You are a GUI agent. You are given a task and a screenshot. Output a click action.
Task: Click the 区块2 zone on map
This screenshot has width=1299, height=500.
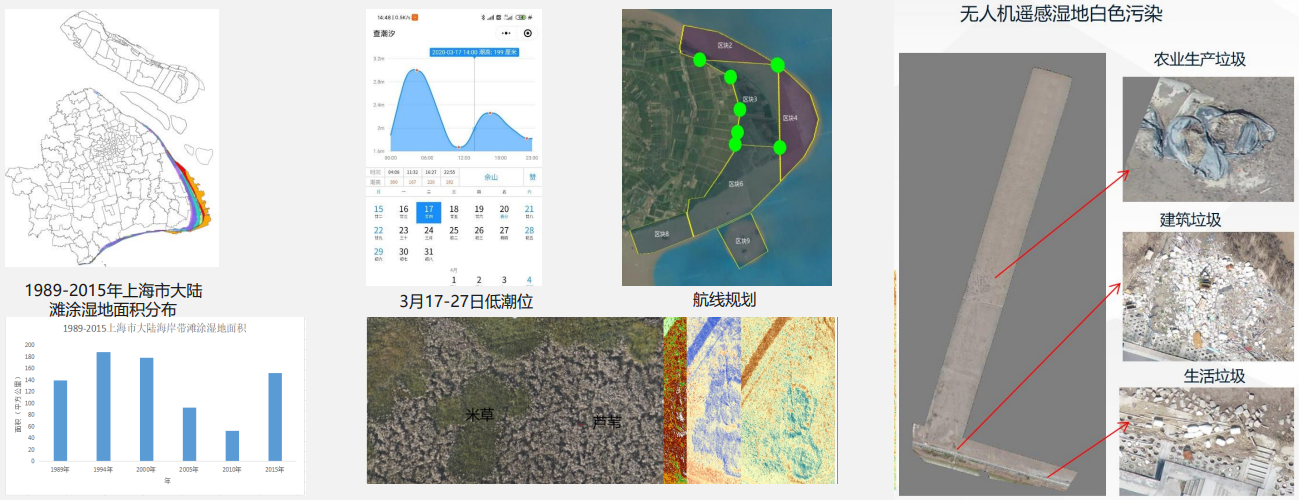724,46
